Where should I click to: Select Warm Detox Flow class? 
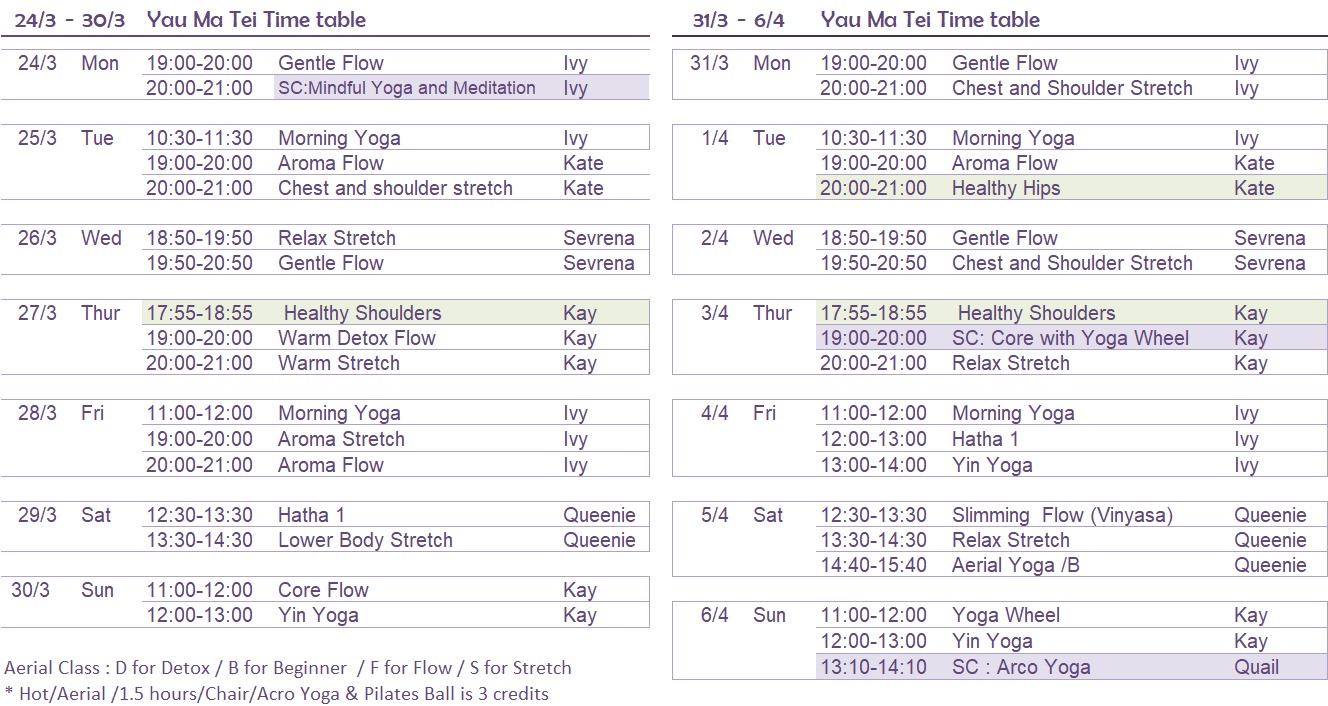coord(357,338)
